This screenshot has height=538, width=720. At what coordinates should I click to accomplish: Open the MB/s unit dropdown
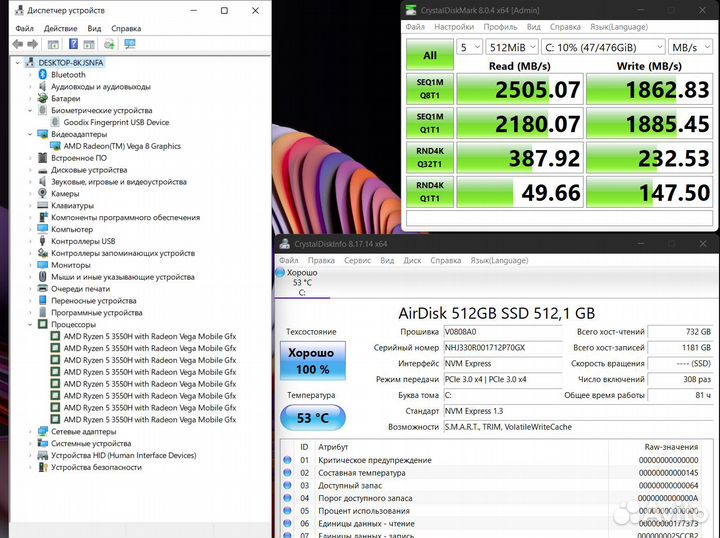tap(691, 46)
